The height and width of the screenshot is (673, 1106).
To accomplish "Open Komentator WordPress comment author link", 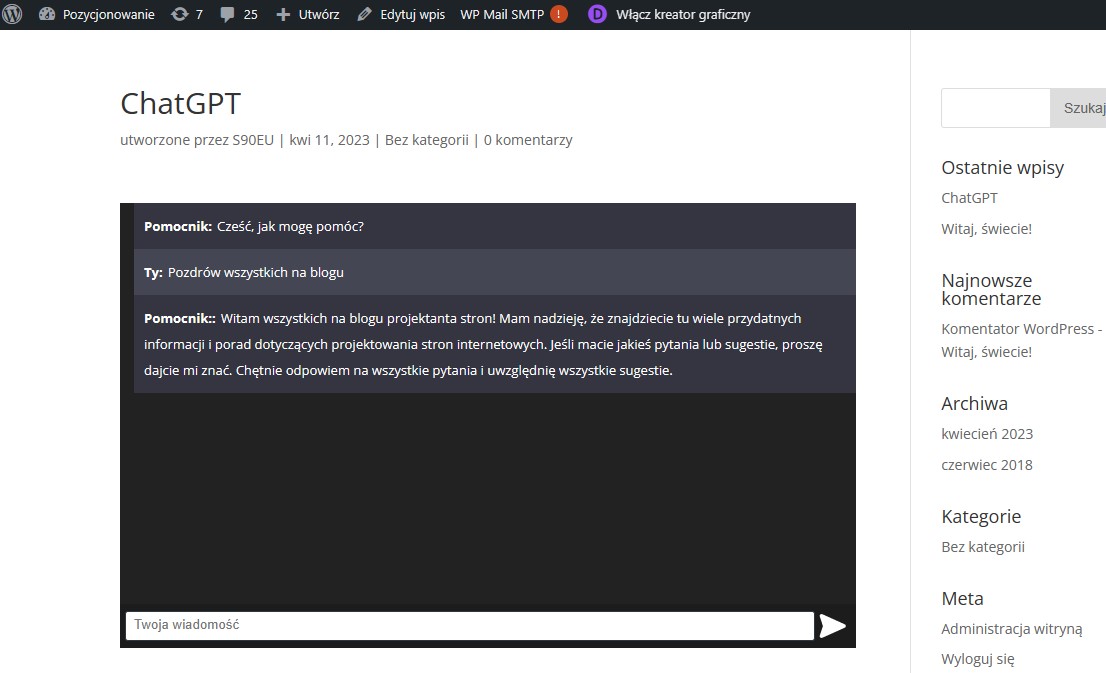I will (1017, 329).
